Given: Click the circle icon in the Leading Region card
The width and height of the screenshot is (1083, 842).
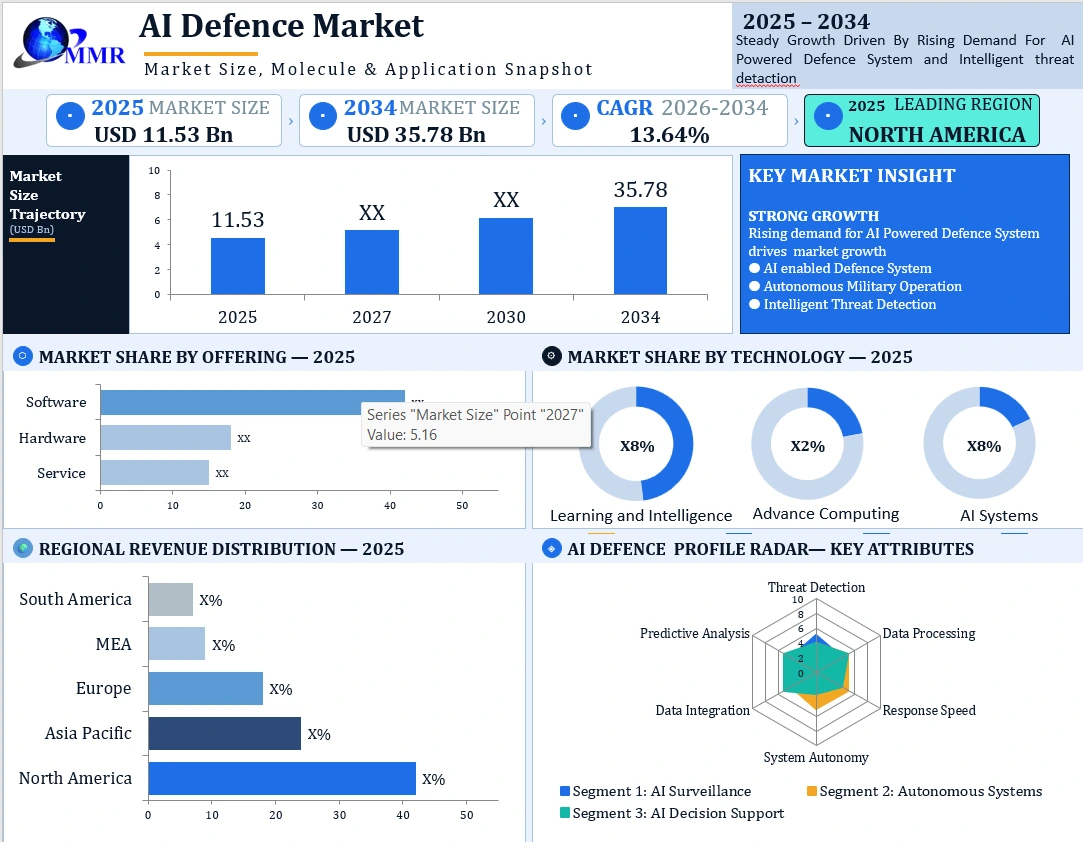Looking at the screenshot, I should 827,116.
